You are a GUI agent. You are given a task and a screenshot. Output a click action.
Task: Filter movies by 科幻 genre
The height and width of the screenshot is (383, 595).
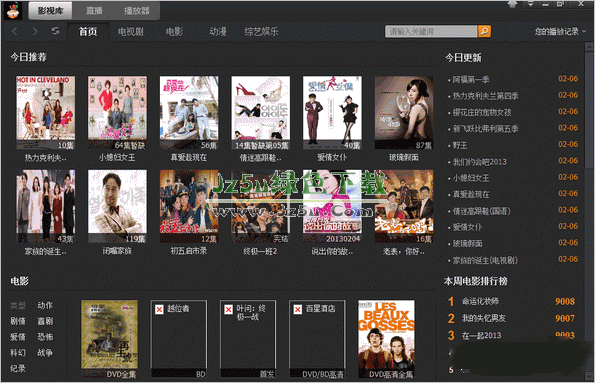point(18,353)
